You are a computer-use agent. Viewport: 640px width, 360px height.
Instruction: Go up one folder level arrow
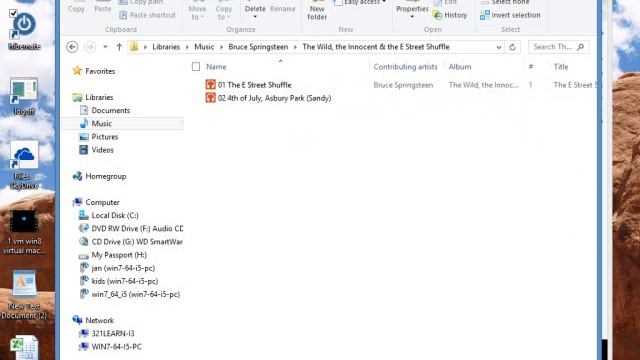[119, 47]
